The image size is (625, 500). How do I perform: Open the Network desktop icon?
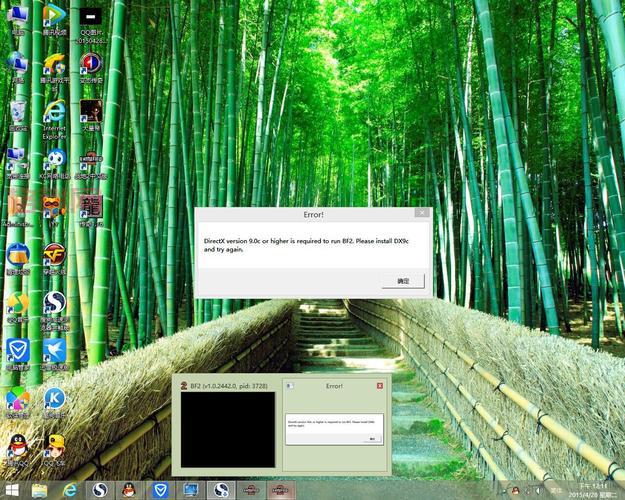(x=18, y=67)
